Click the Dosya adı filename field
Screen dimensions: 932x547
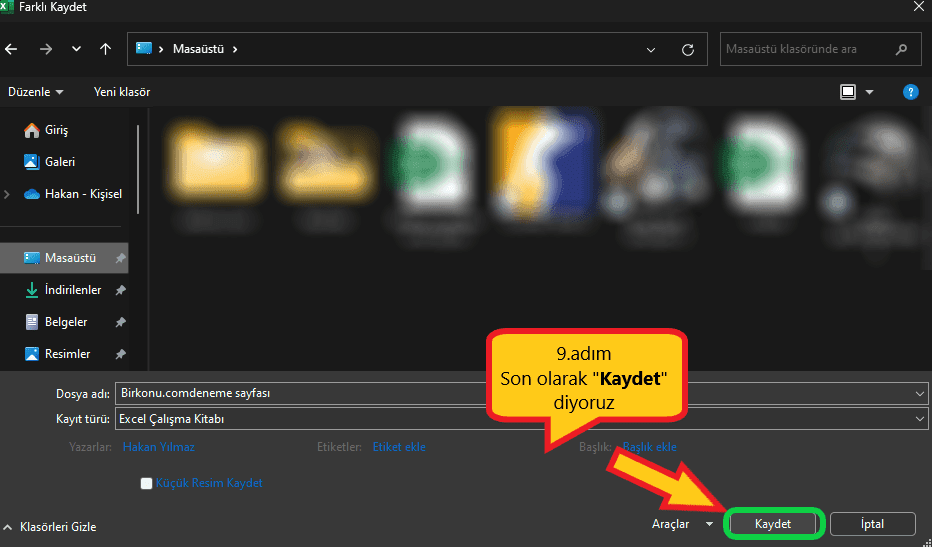point(500,393)
